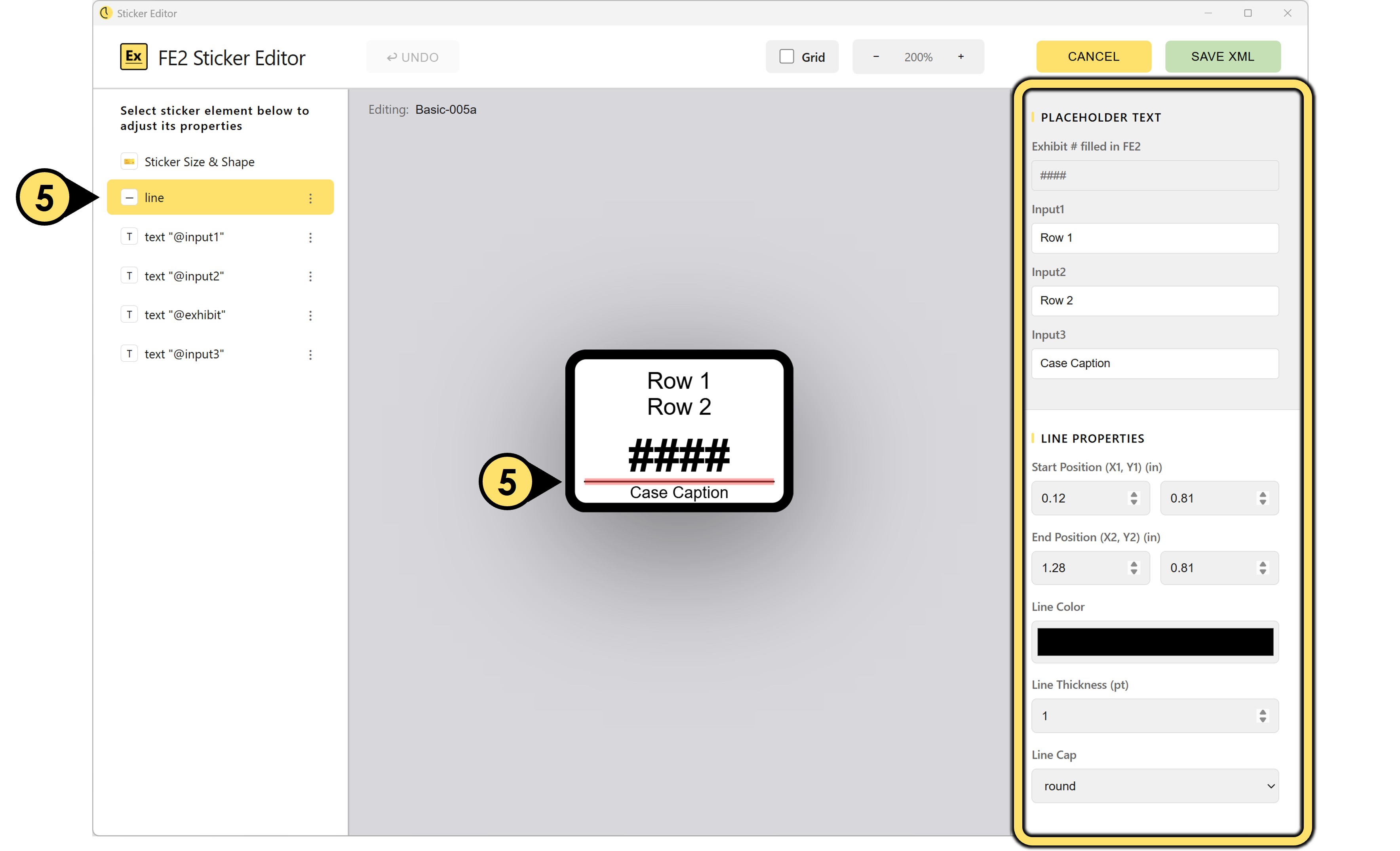Step the Start Position X1 spinner
Screen dimensions: 1400x851
click(1134, 498)
